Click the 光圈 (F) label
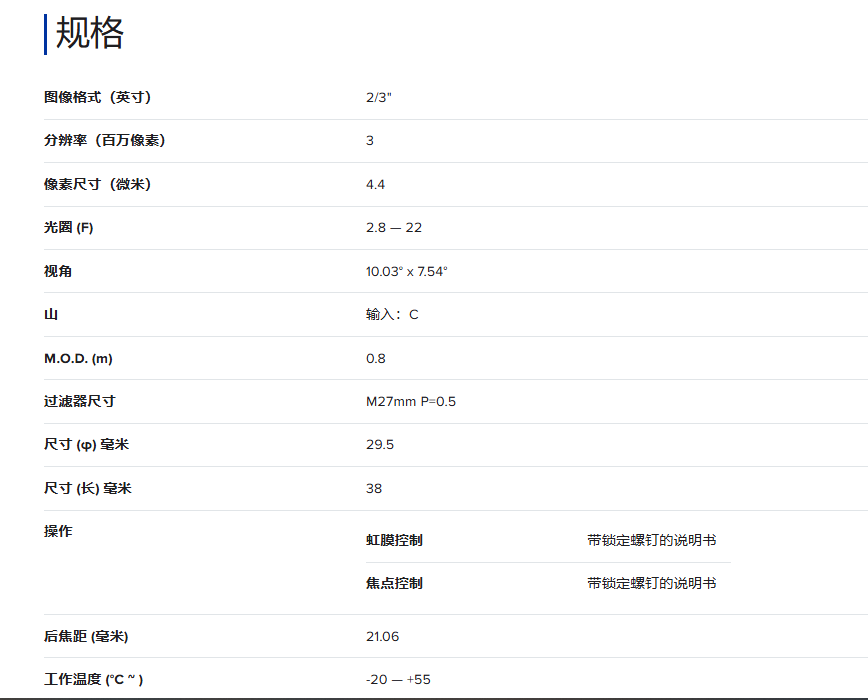This screenshot has height=700, width=868. [69, 227]
